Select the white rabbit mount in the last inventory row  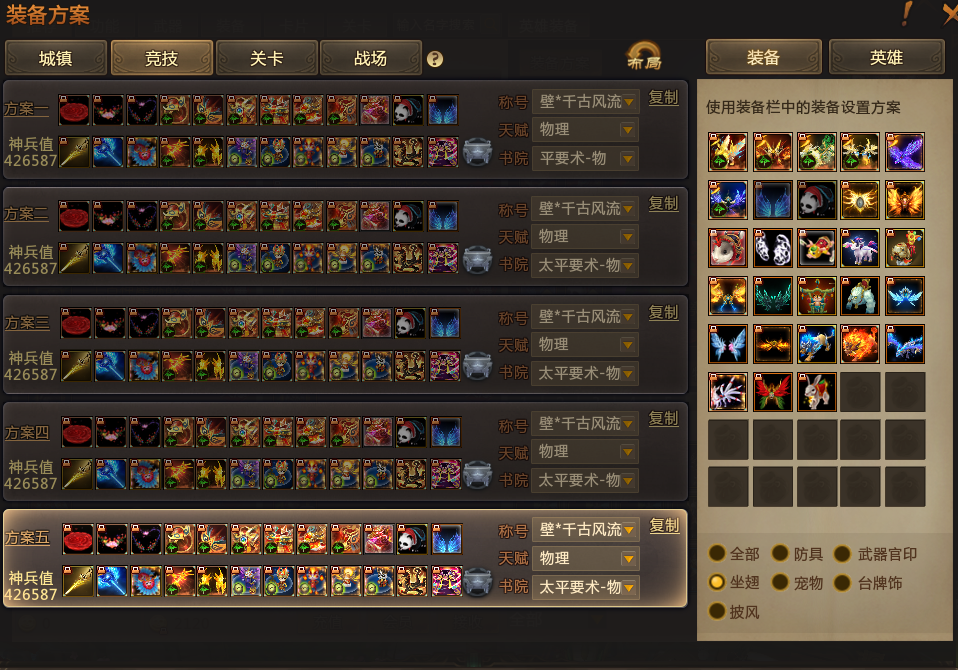[817, 391]
